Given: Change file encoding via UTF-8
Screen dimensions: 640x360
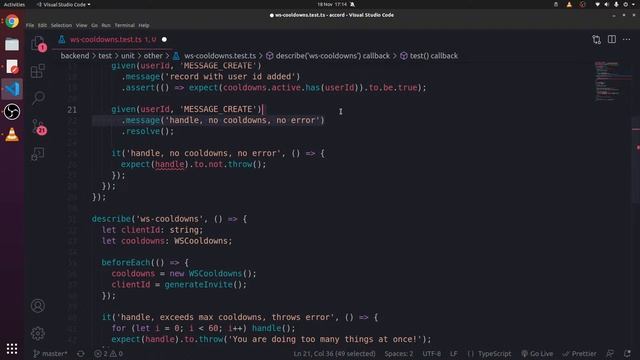Looking at the screenshot, I should coord(431,353).
